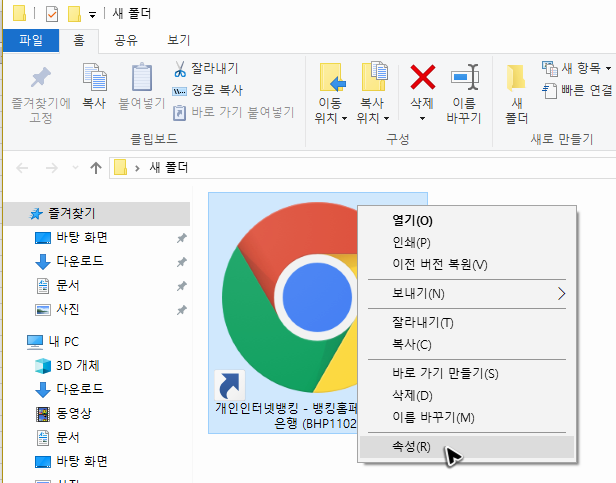Screen dimensions: 616x483
Task: Click Easy access (빠른 연결) in the ribbon
Action: [578, 90]
